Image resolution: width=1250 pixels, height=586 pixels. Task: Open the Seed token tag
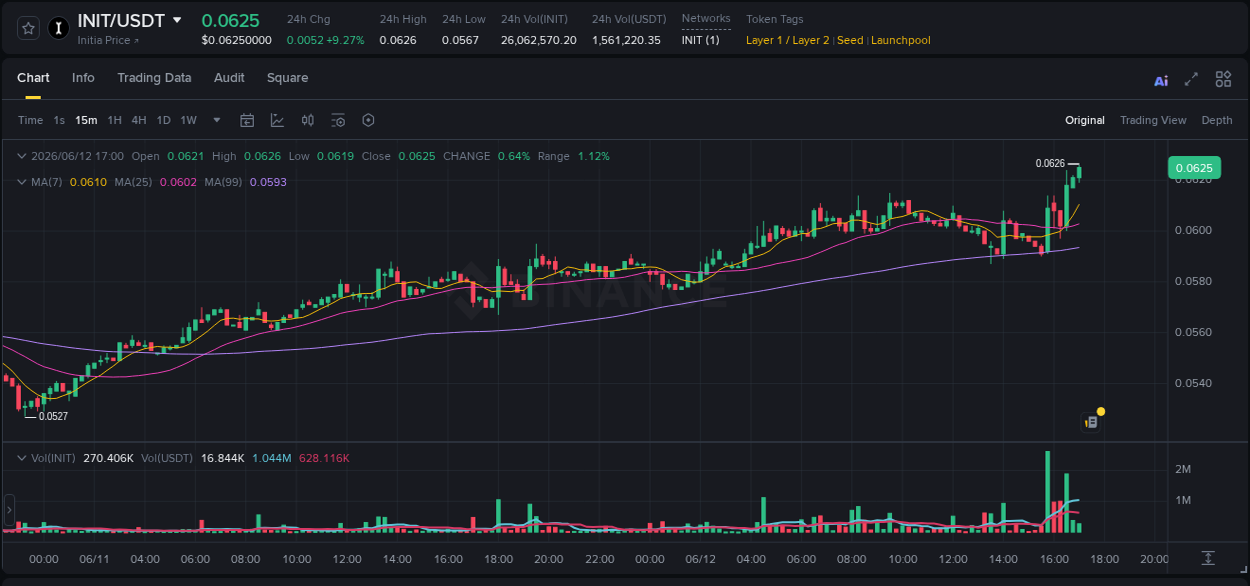pyautogui.click(x=850, y=40)
